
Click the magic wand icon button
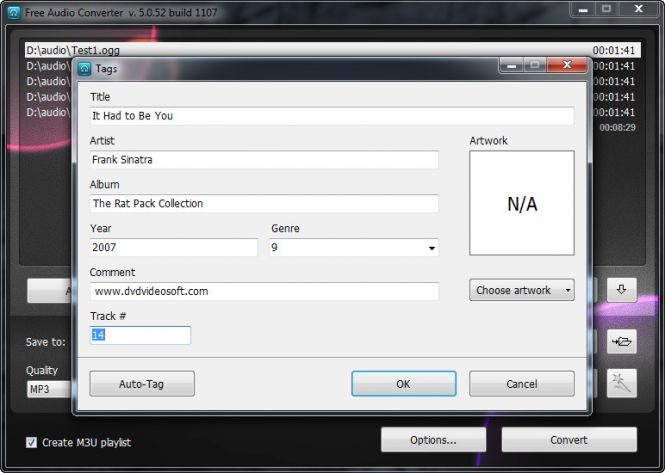click(x=621, y=383)
